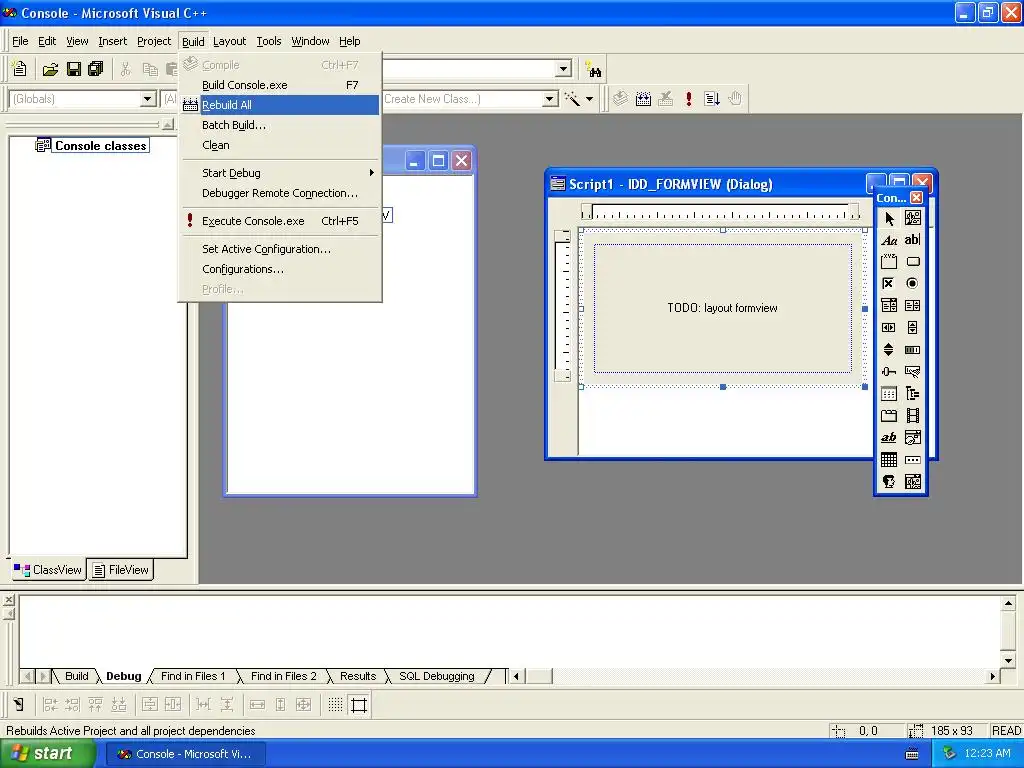Click the Test dialog switch icon
Viewport: 1024px width, 768px height.
click(19, 705)
